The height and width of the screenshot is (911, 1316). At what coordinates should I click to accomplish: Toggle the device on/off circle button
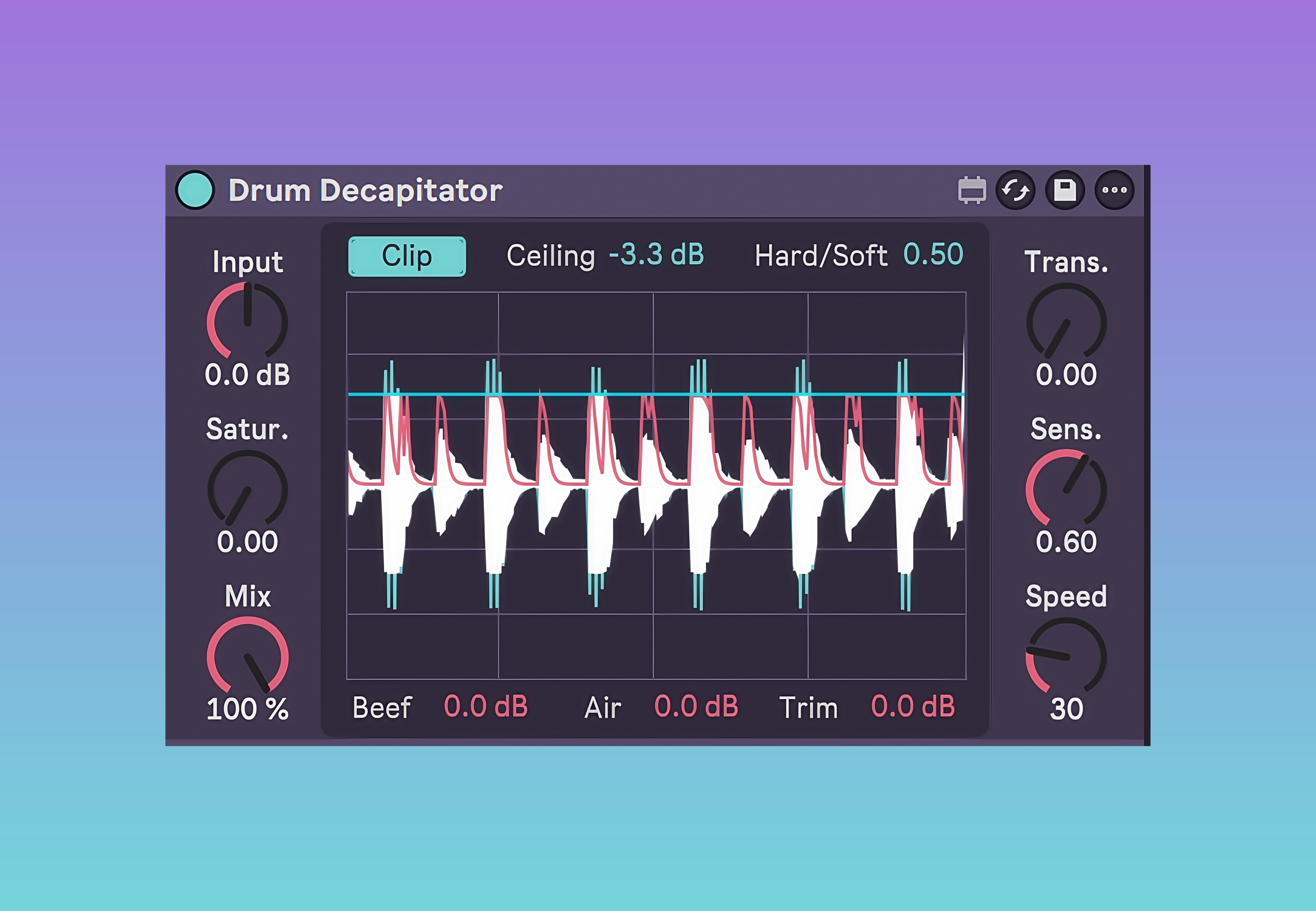(x=195, y=190)
